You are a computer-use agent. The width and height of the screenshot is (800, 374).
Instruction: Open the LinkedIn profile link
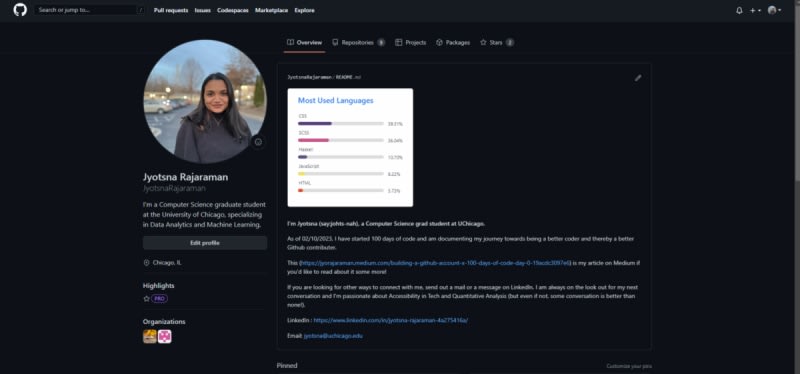(x=390, y=320)
